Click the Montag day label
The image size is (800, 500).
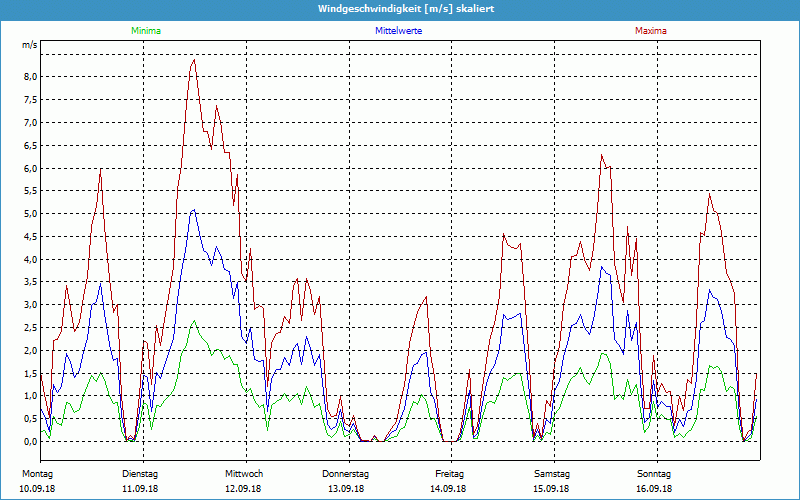point(37,474)
